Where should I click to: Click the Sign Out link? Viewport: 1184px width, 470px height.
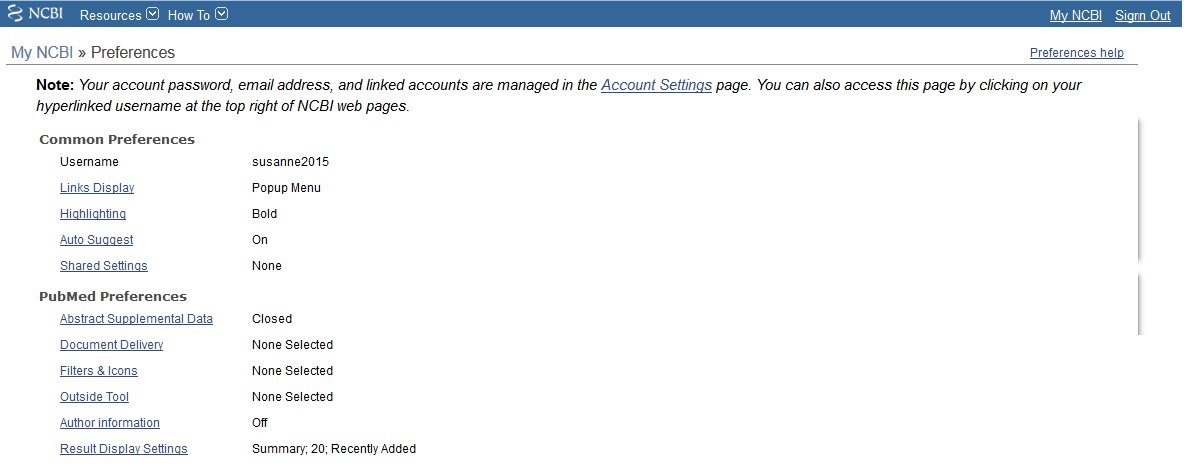pos(1143,15)
